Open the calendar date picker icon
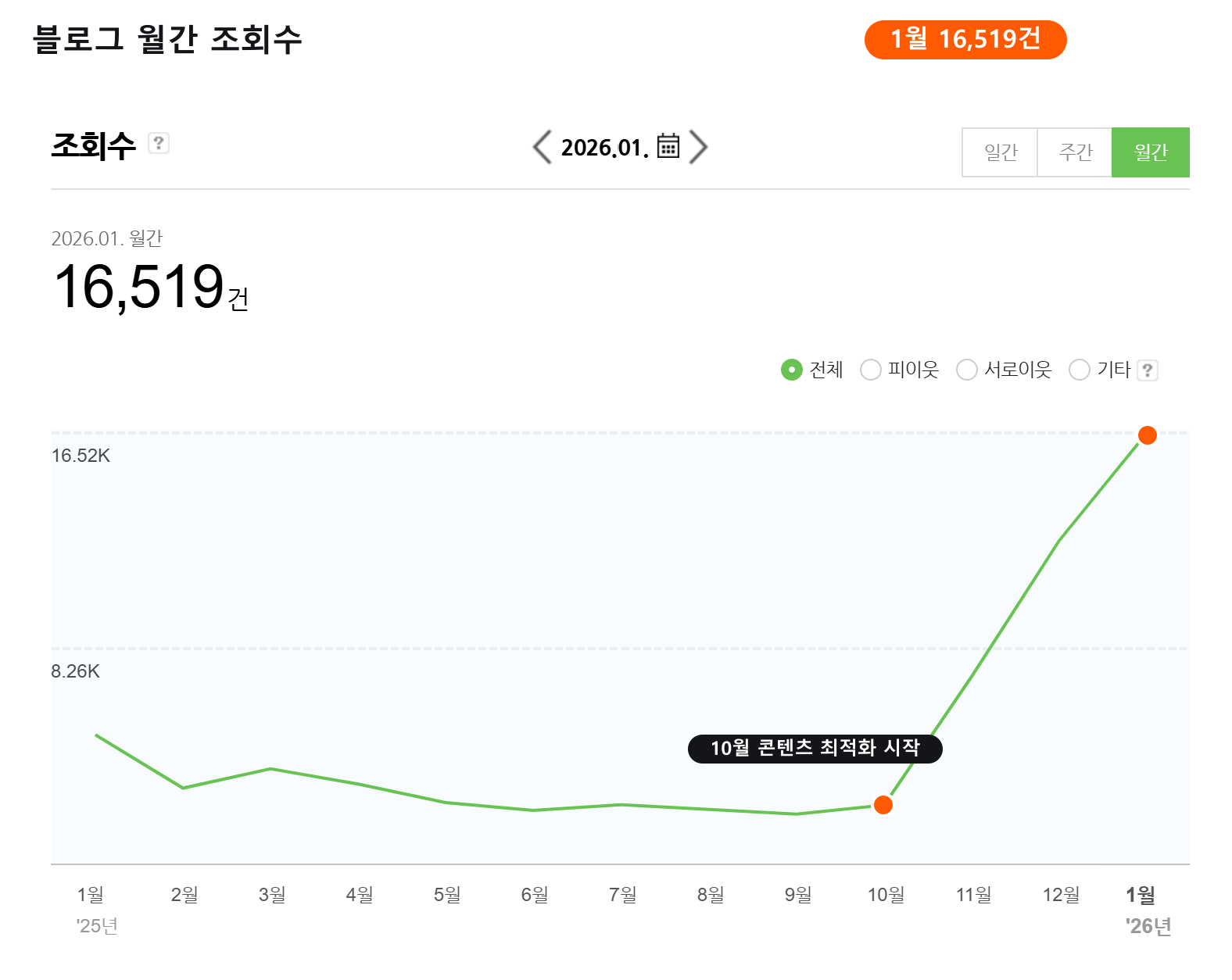The height and width of the screenshot is (980, 1232). pyautogui.click(x=668, y=145)
